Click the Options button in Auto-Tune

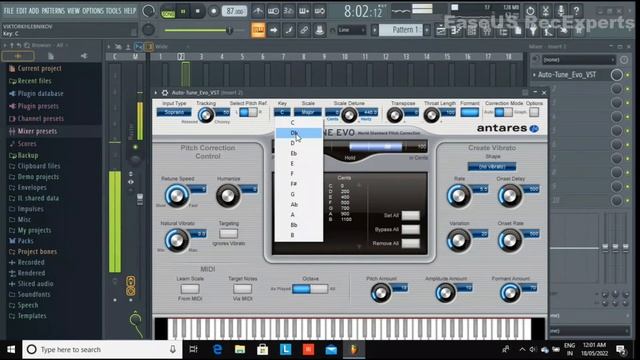(534, 112)
